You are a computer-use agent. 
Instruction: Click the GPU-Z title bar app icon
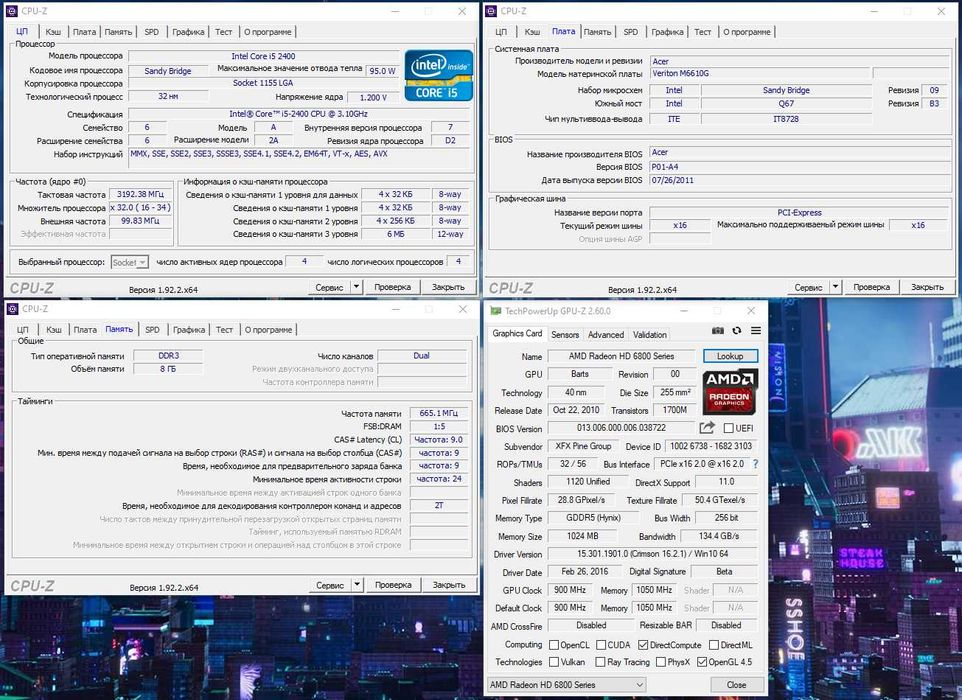pyautogui.click(x=495, y=311)
